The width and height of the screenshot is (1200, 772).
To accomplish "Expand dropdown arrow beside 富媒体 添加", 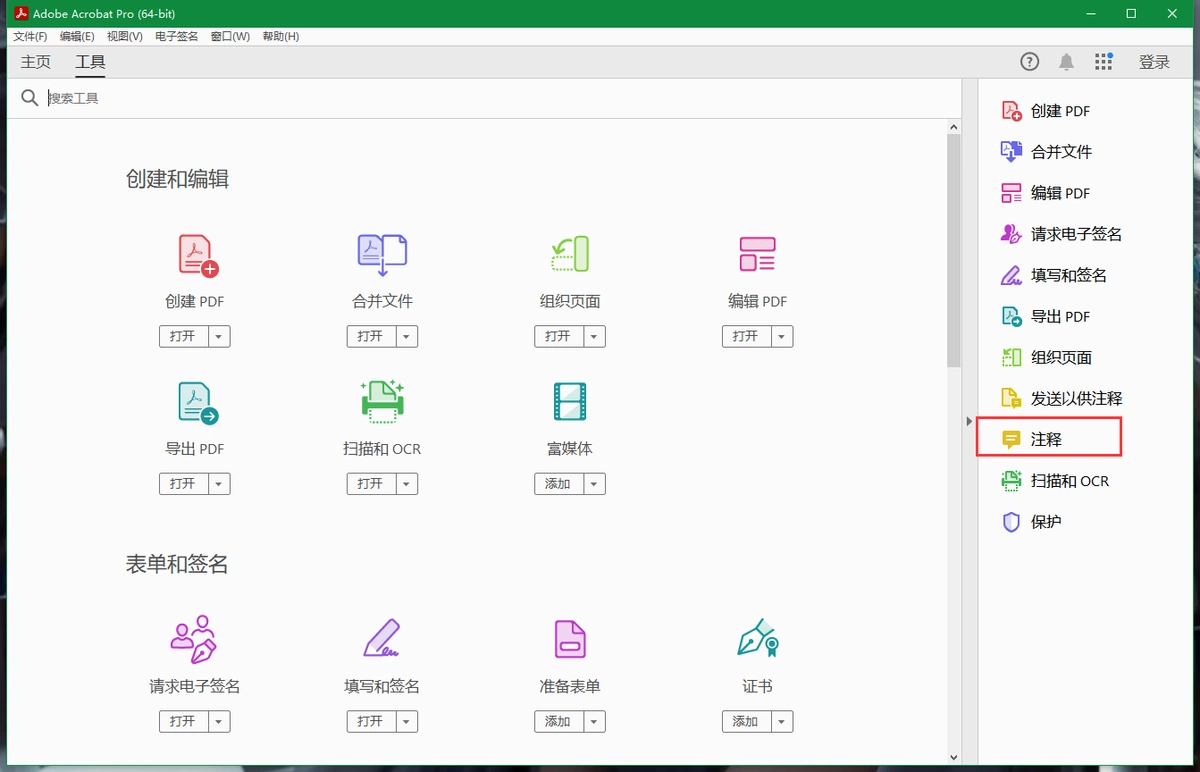I will click(594, 484).
